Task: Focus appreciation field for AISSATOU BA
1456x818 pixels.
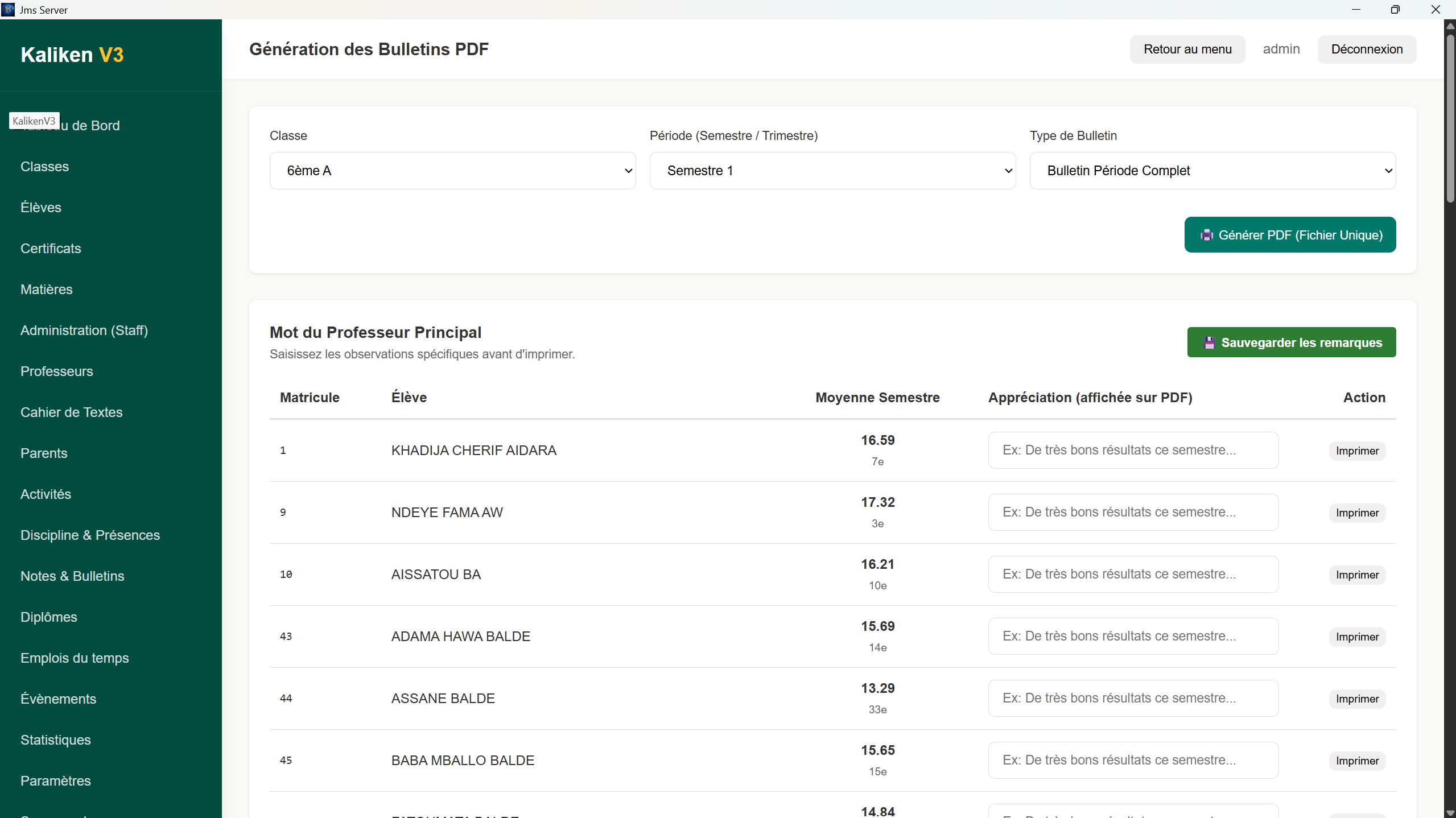Action: 1133,575
